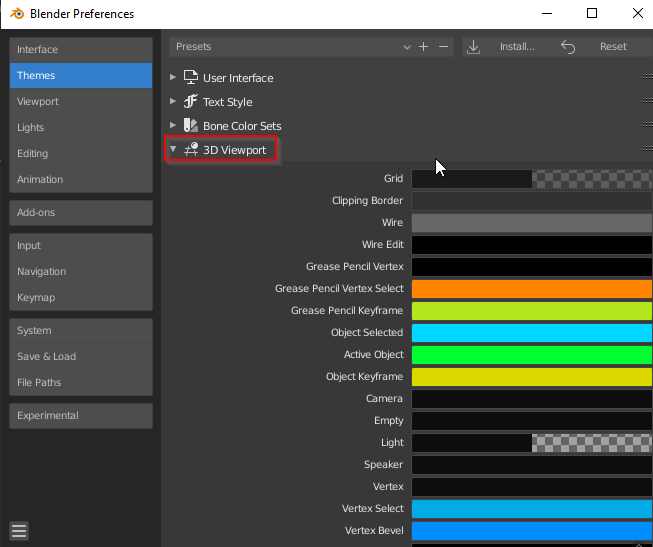
Task: Click the Bone Color Sets icon
Action: pos(191,126)
